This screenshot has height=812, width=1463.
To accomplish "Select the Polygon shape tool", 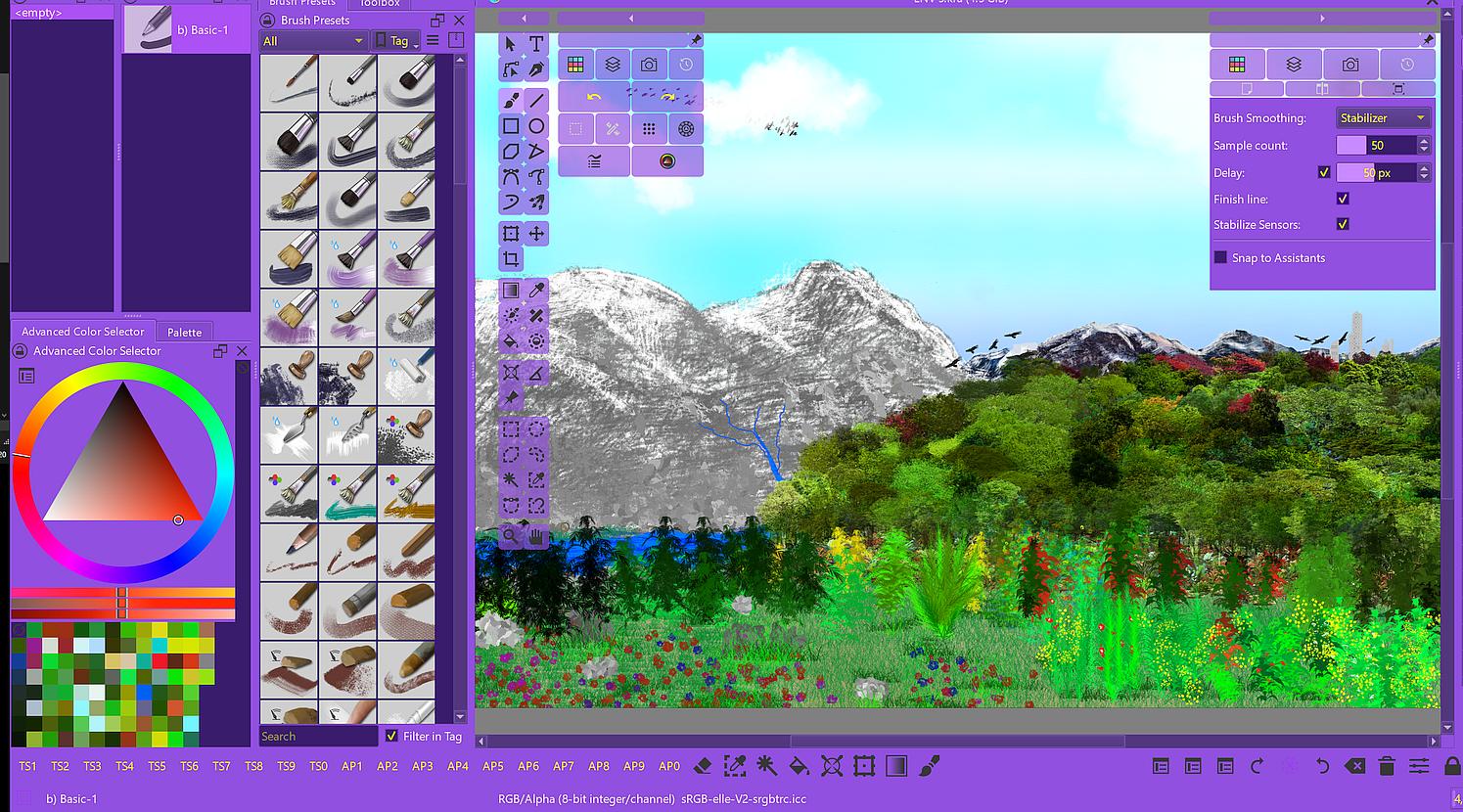I will click(511, 152).
